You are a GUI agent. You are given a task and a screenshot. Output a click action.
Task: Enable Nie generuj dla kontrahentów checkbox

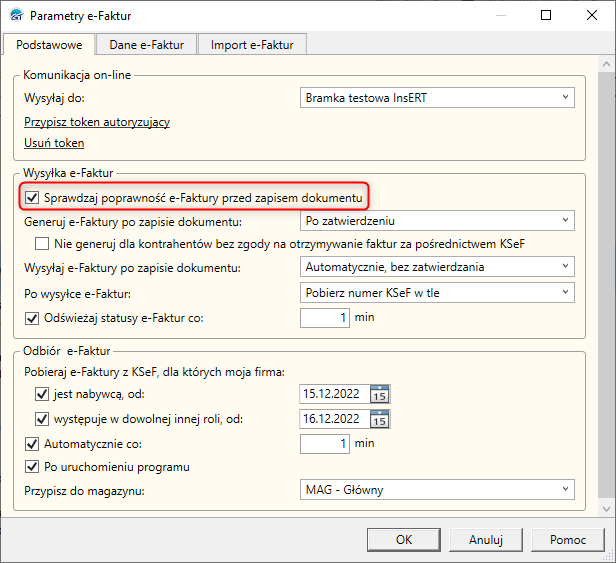(x=42, y=243)
